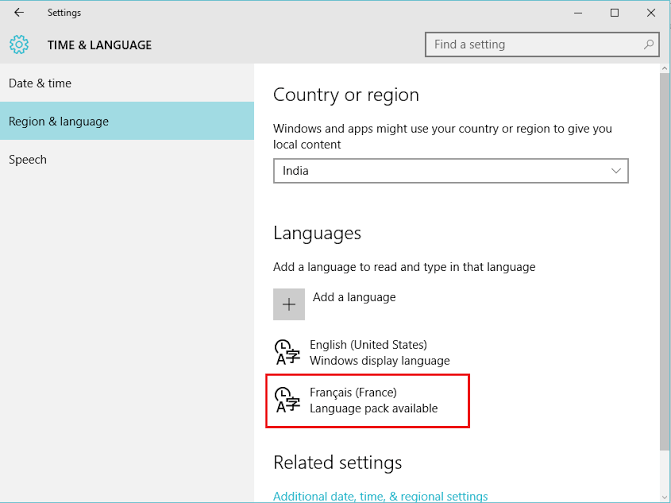Viewport: 671px width, 503px height.
Task: Click the search magnifier icon
Action: click(649, 44)
